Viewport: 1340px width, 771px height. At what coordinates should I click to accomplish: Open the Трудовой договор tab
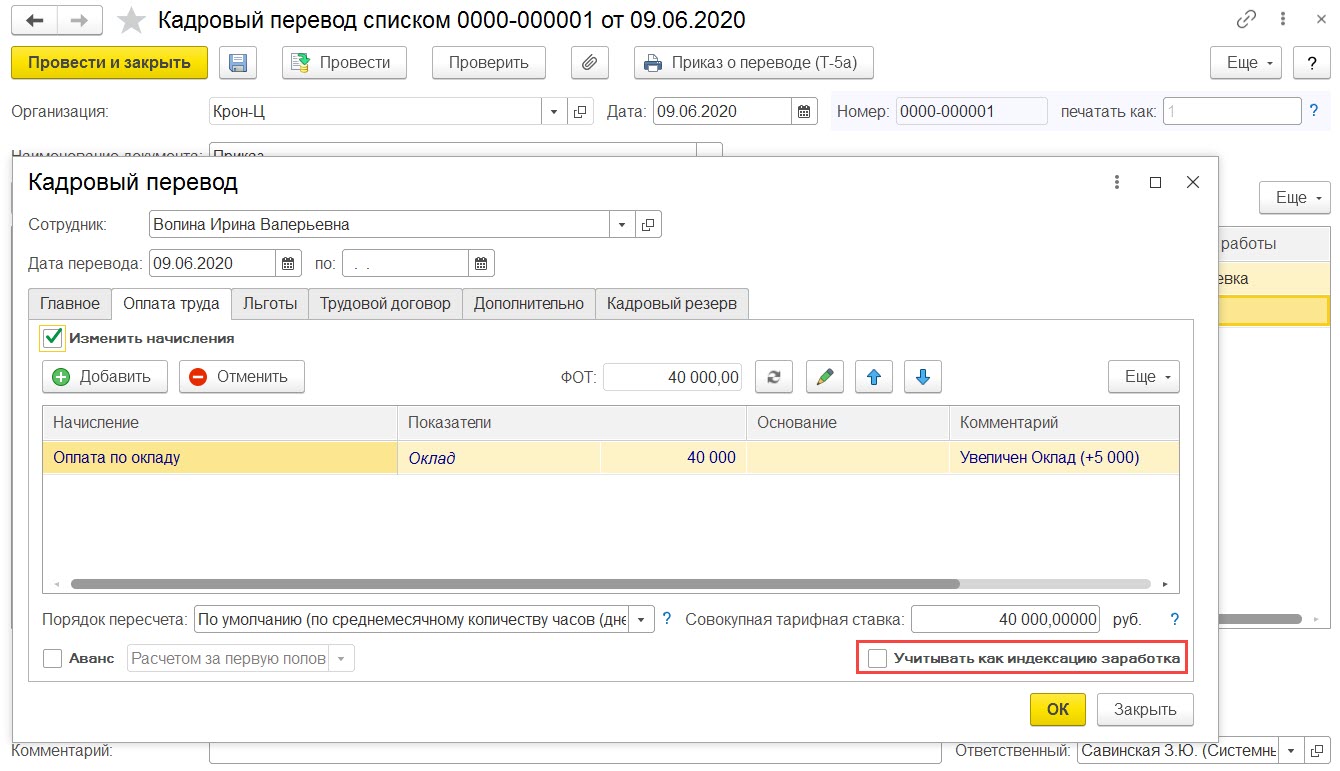385,303
